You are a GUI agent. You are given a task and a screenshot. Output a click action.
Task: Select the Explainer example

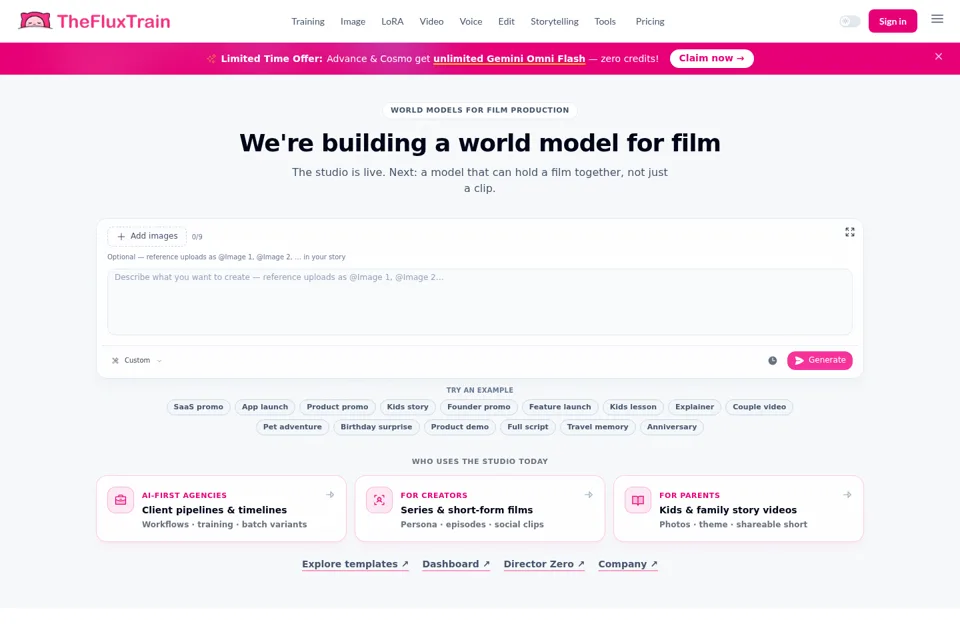[x=694, y=407]
